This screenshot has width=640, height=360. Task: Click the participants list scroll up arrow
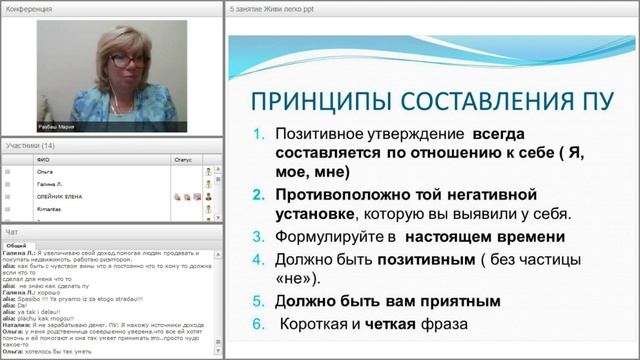[218, 169]
